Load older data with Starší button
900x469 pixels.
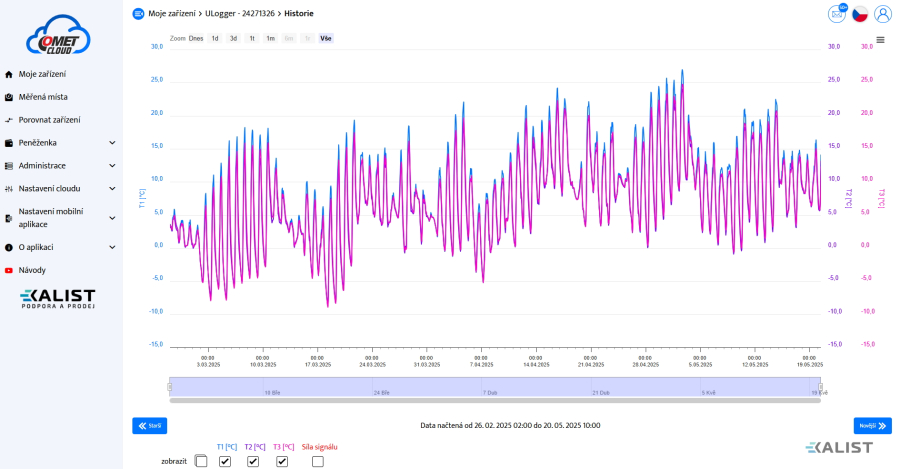tap(150, 426)
